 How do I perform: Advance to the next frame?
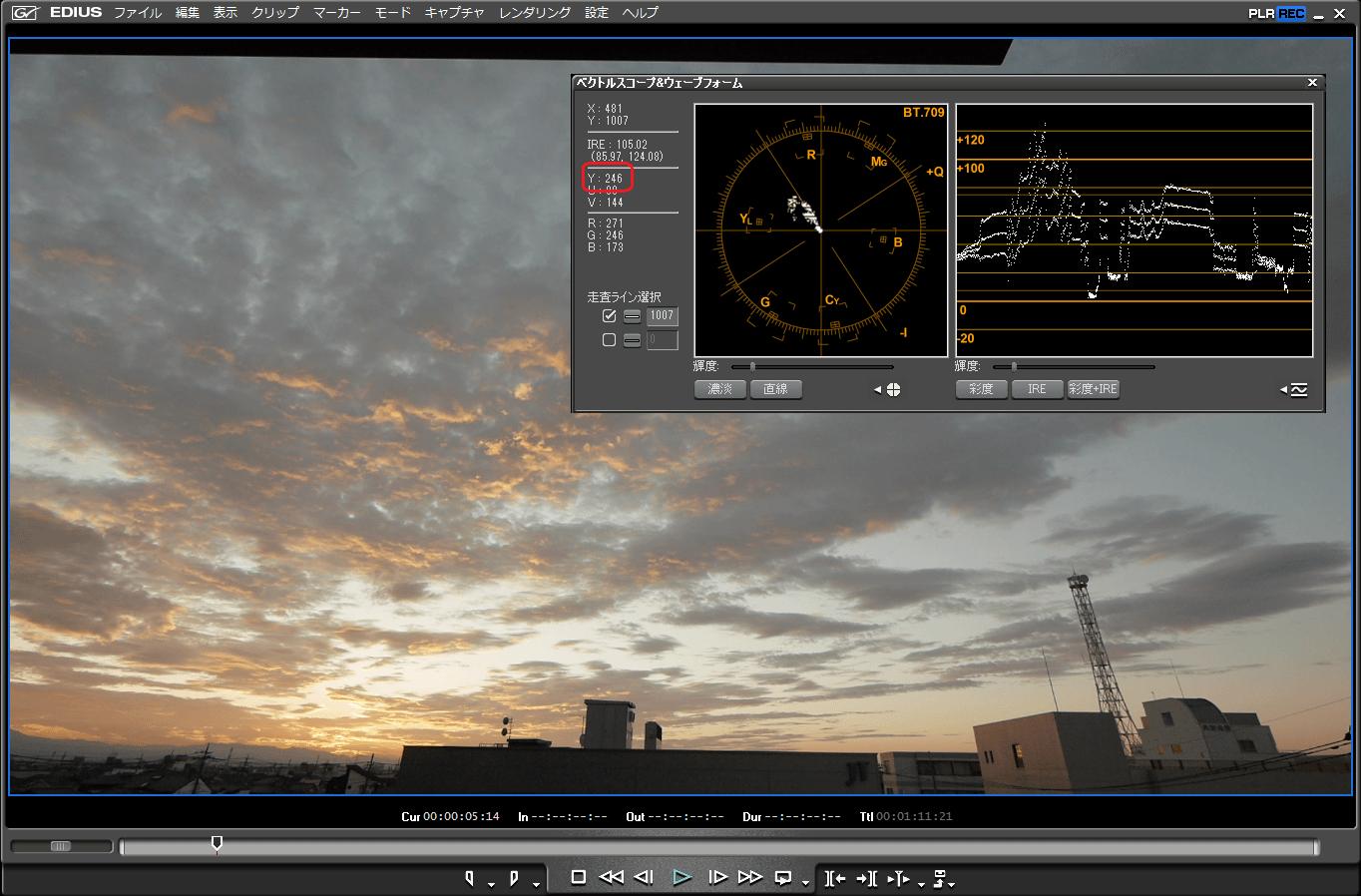click(x=716, y=877)
